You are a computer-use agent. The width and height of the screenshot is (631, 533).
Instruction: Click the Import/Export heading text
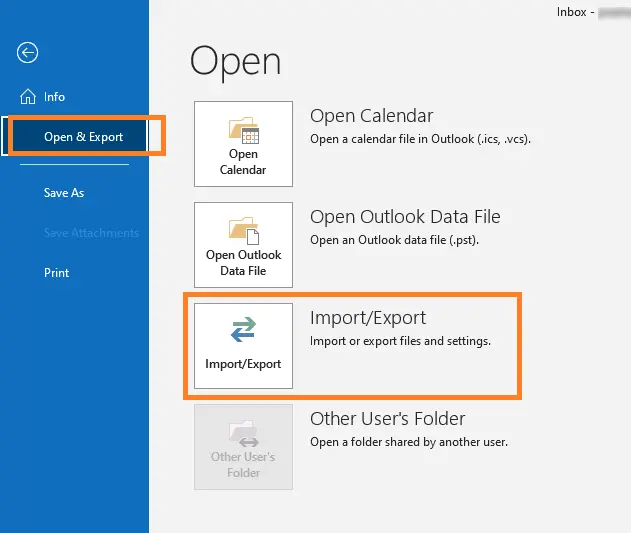coord(368,318)
